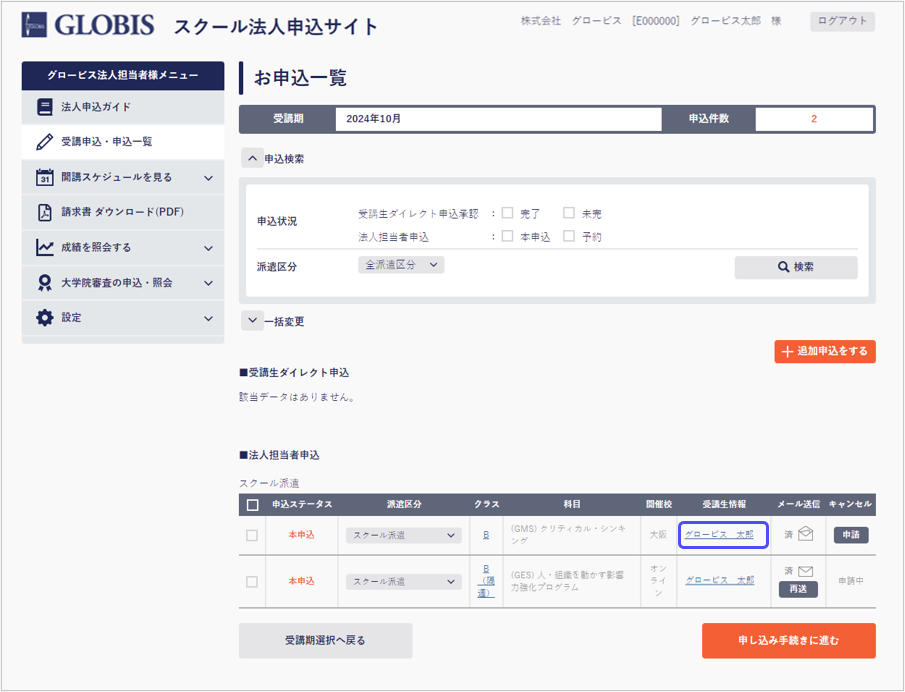Open 受講申込・申込一覧 menu item
Screen dimensions: 905x692
123,142
